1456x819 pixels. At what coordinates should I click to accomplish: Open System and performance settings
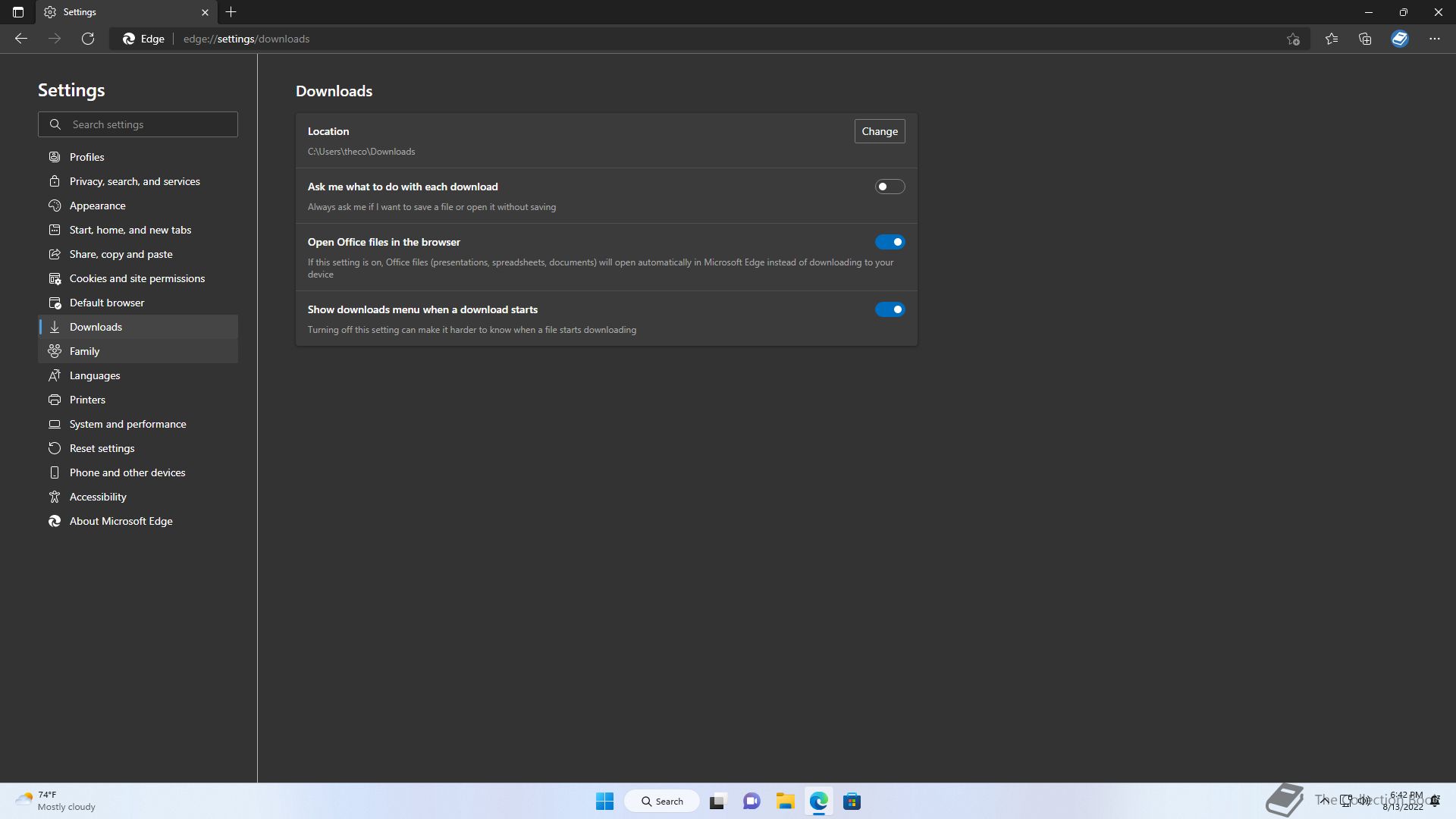(x=138, y=424)
